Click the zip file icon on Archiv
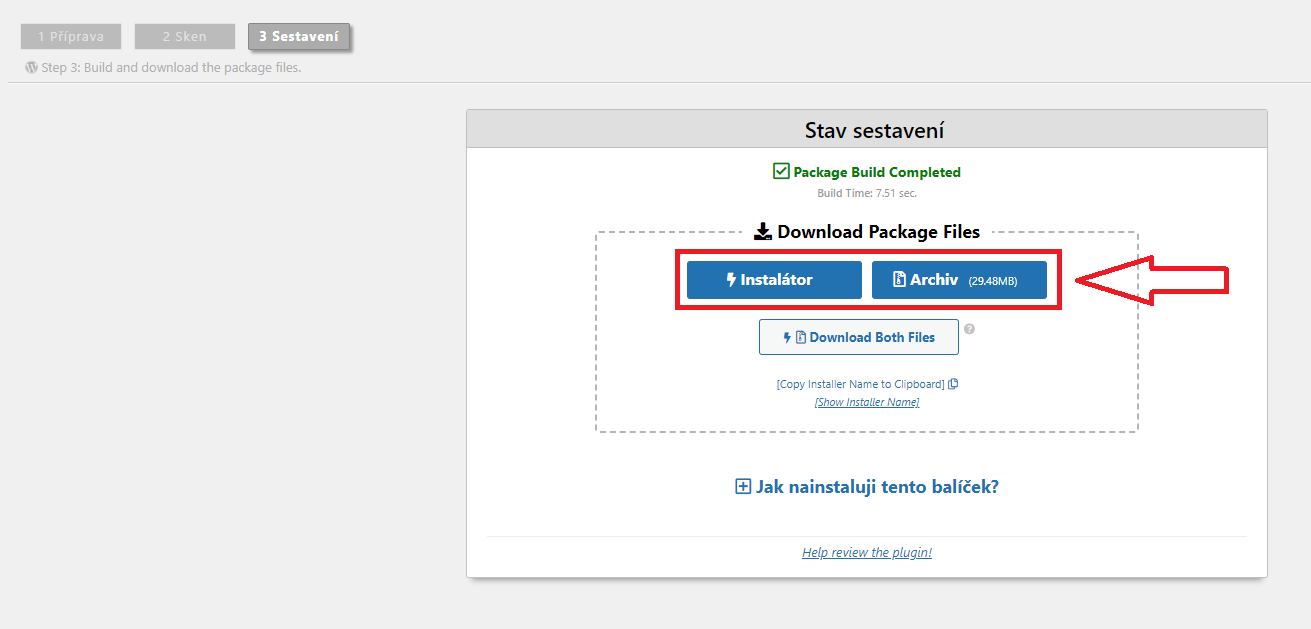 pos(899,280)
